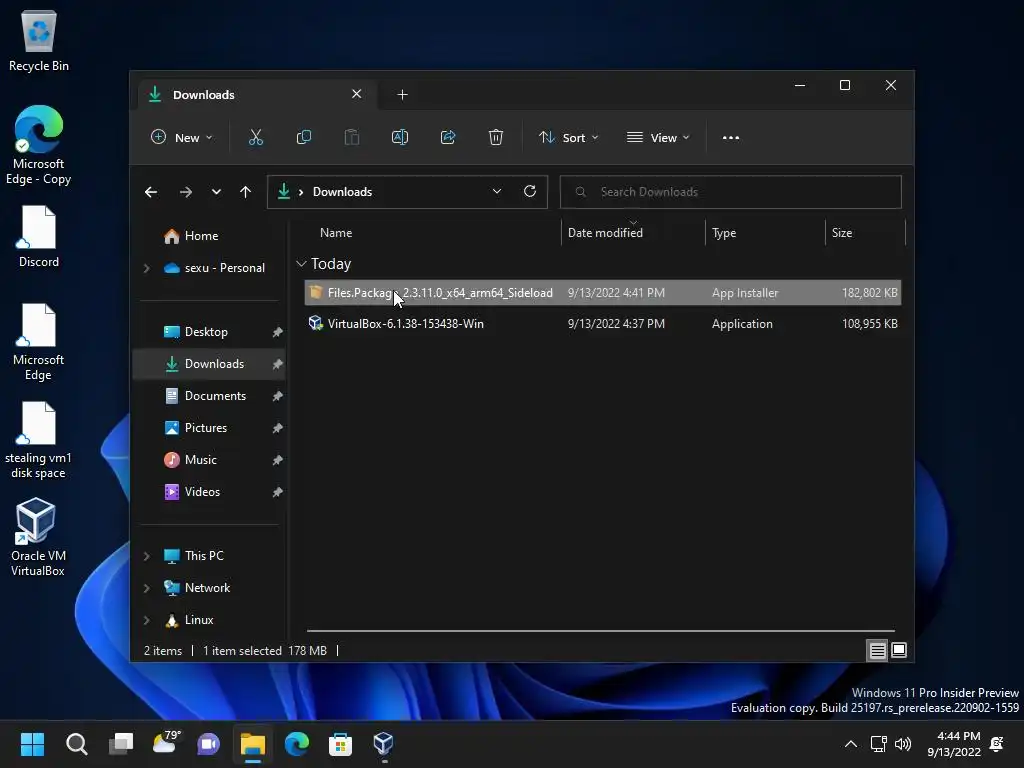Open Microsoft Store from taskbar
This screenshot has width=1024, height=768.
(x=340, y=744)
